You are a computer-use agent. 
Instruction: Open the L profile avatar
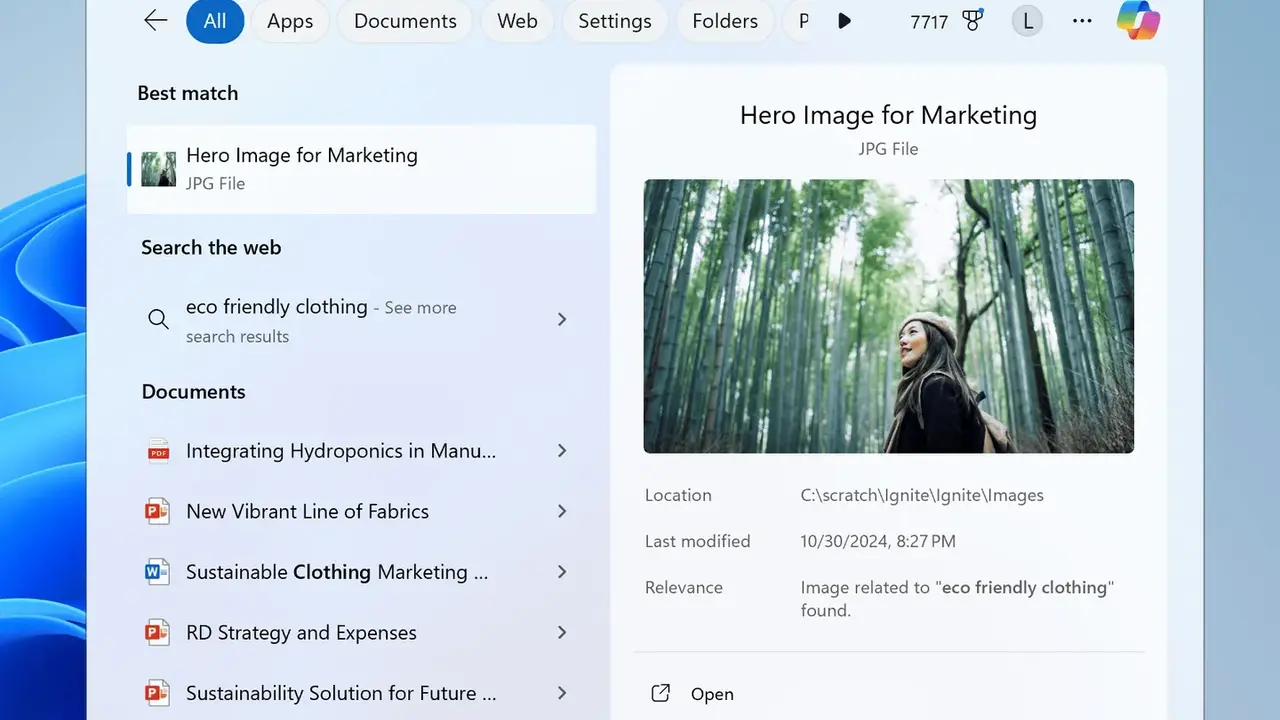tap(1027, 21)
